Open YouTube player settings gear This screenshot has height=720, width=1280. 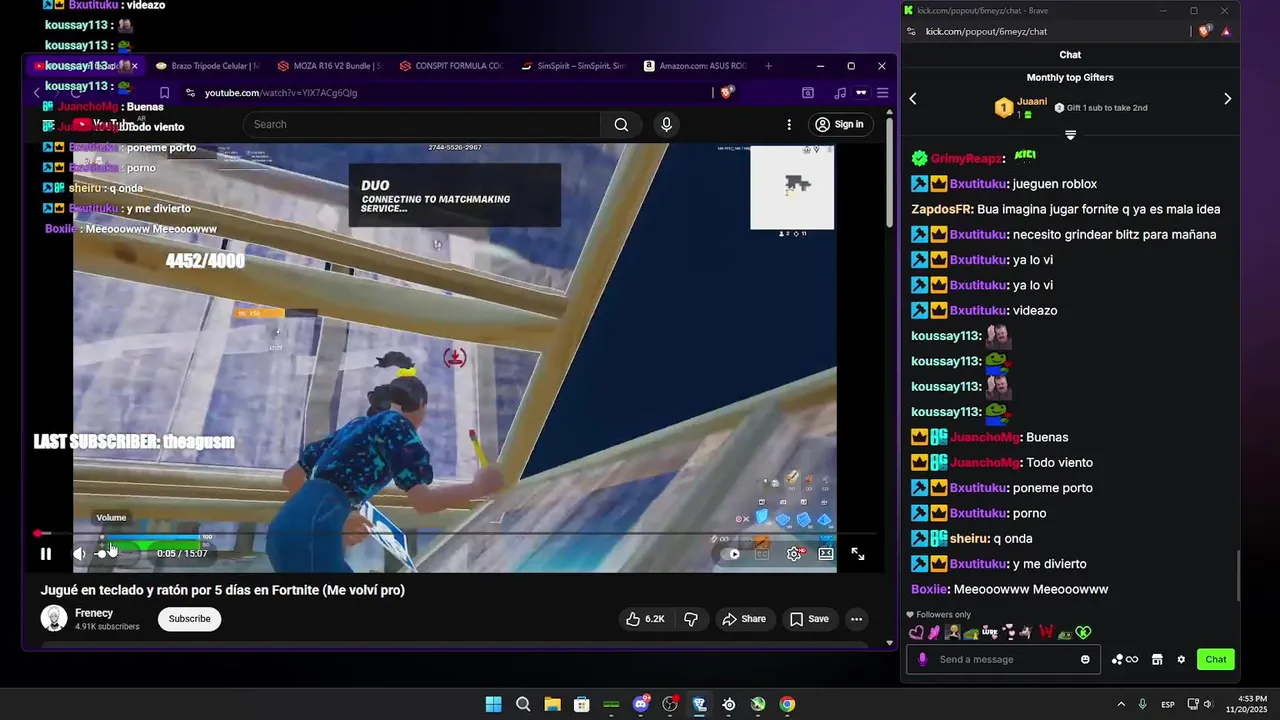tap(794, 554)
